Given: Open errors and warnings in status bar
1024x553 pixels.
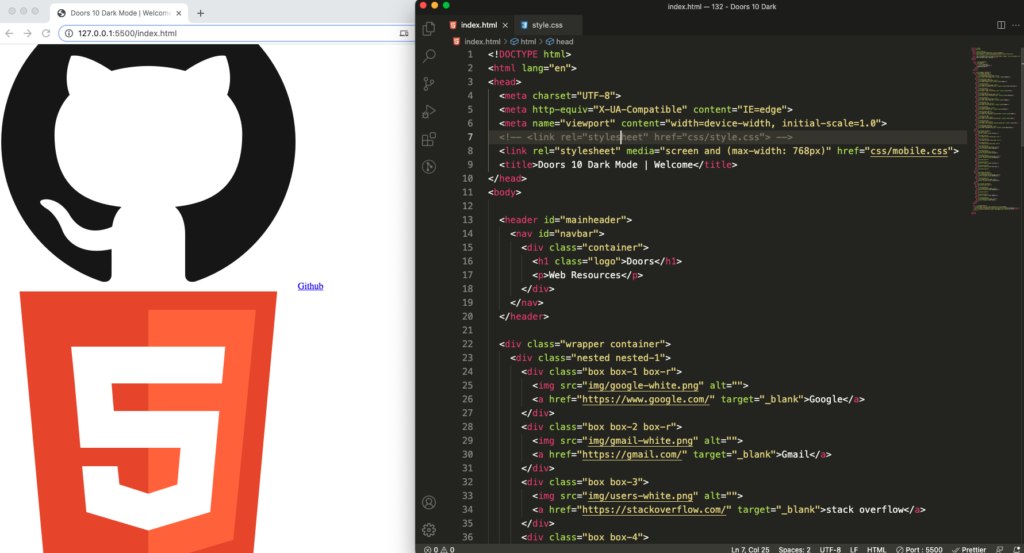Looking at the screenshot, I should (439, 549).
